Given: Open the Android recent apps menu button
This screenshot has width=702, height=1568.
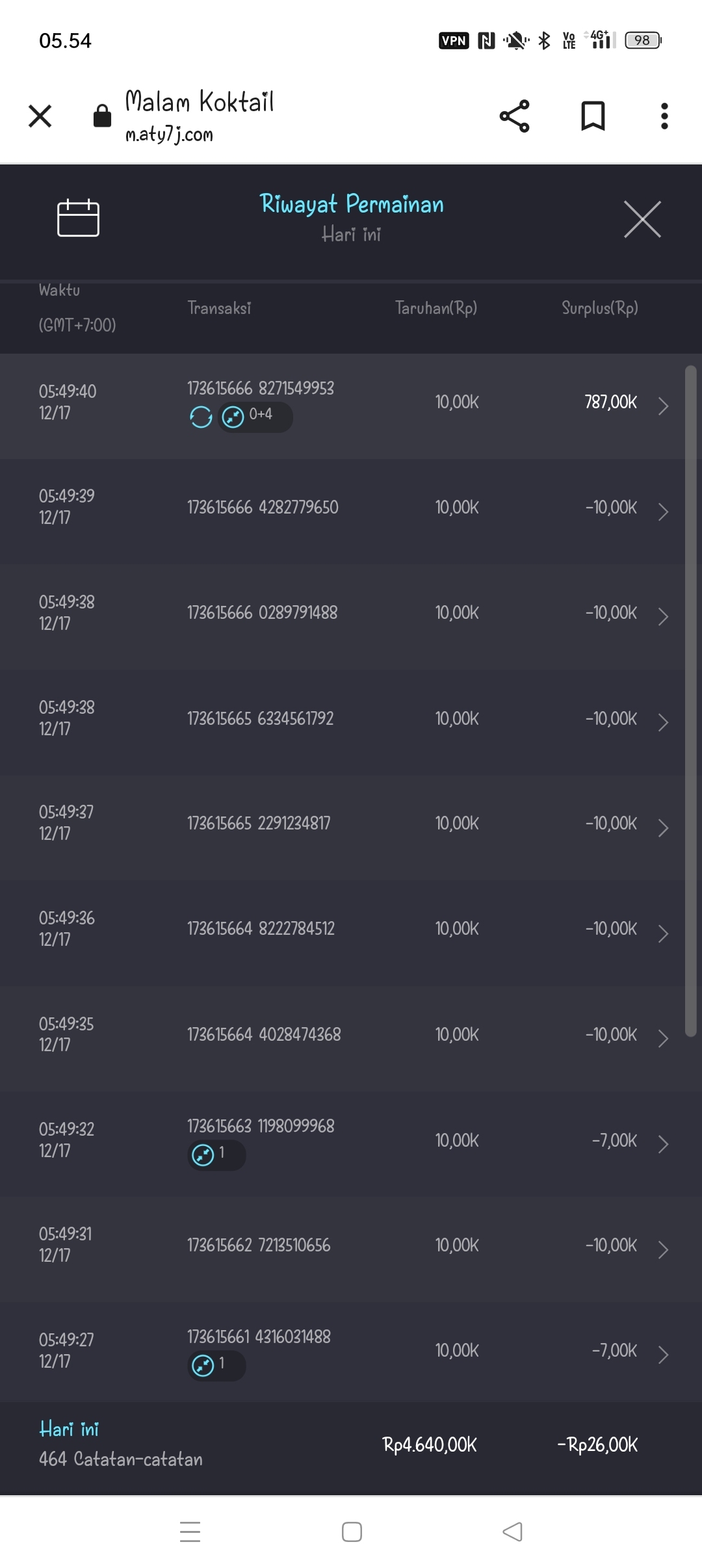Looking at the screenshot, I should coord(190,1532).
